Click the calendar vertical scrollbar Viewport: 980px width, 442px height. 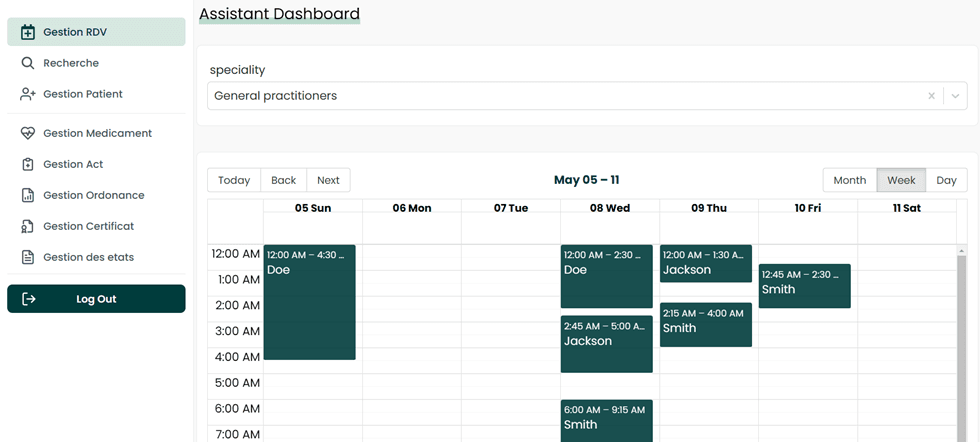[x=962, y=340]
